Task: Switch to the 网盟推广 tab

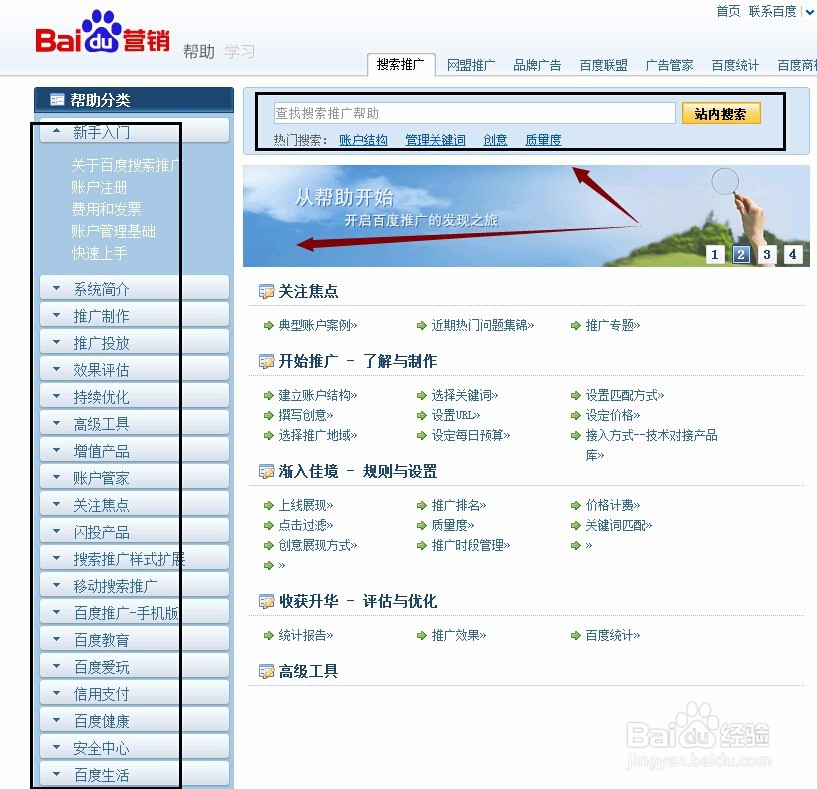Action: [472, 65]
